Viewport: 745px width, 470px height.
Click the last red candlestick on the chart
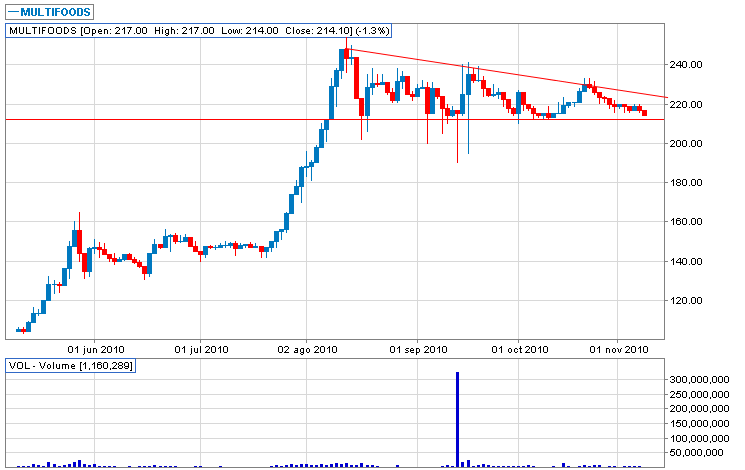tap(644, 113)
